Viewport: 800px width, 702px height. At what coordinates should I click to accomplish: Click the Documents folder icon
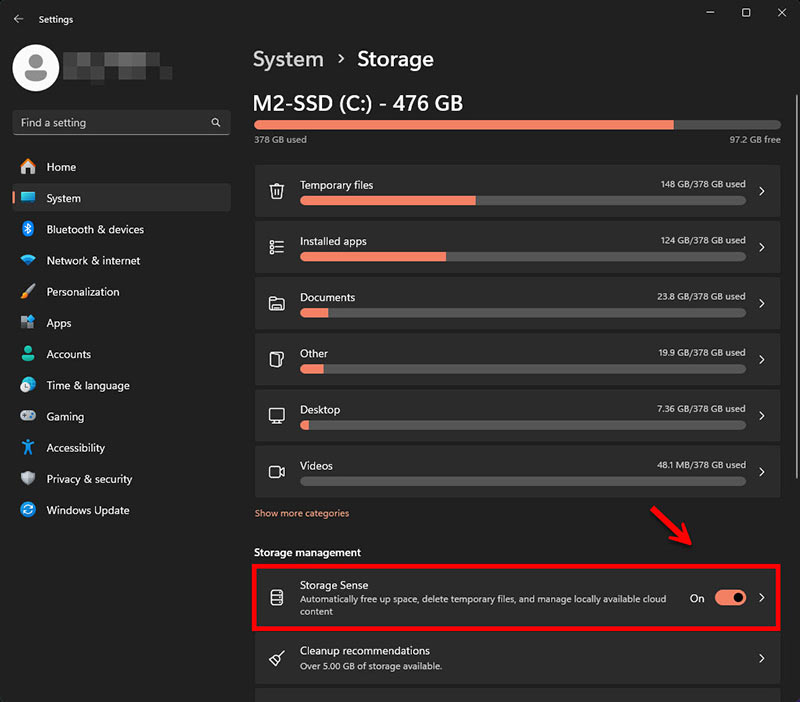[x=277, y=304]
